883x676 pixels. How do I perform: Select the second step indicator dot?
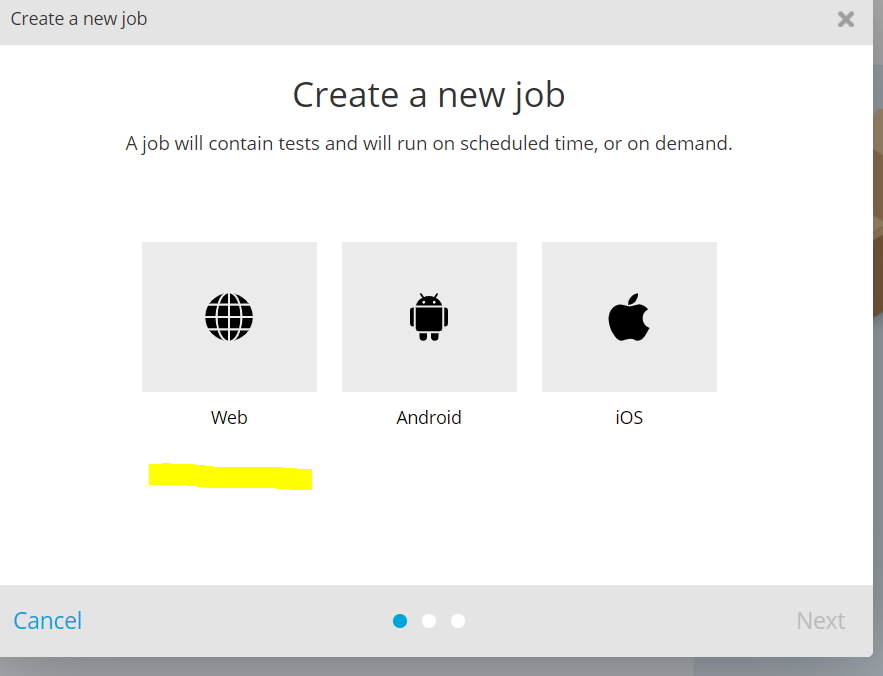[429, 621]
